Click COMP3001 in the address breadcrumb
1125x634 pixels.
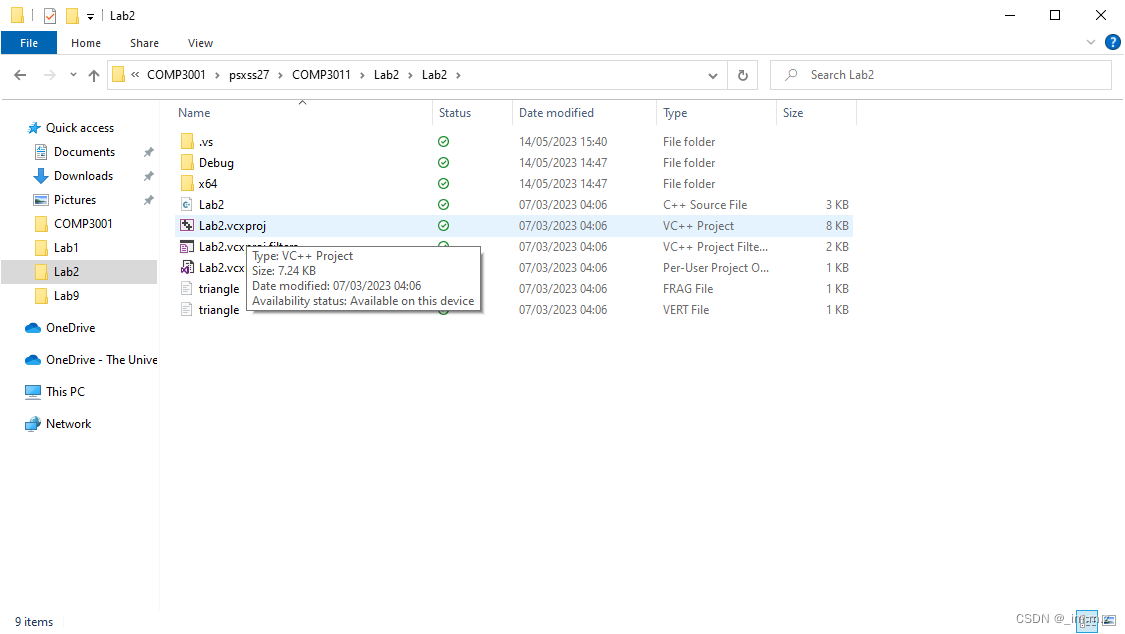pyautogui.click(x=176, y=75)
